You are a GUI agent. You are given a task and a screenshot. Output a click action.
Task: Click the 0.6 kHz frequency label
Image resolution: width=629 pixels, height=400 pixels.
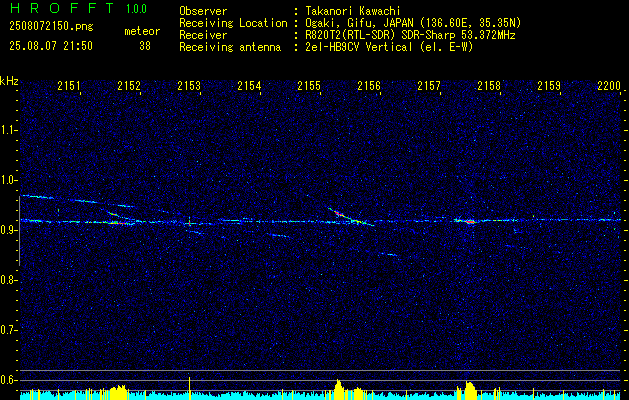[x=8, y=380]
